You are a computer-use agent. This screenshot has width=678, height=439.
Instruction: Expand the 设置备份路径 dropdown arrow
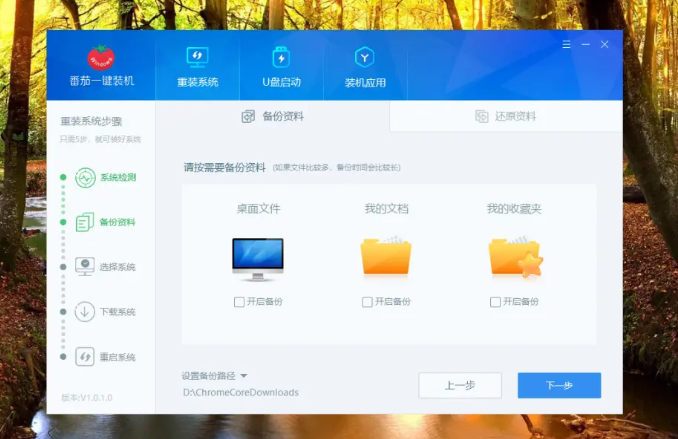pos(244,376)
